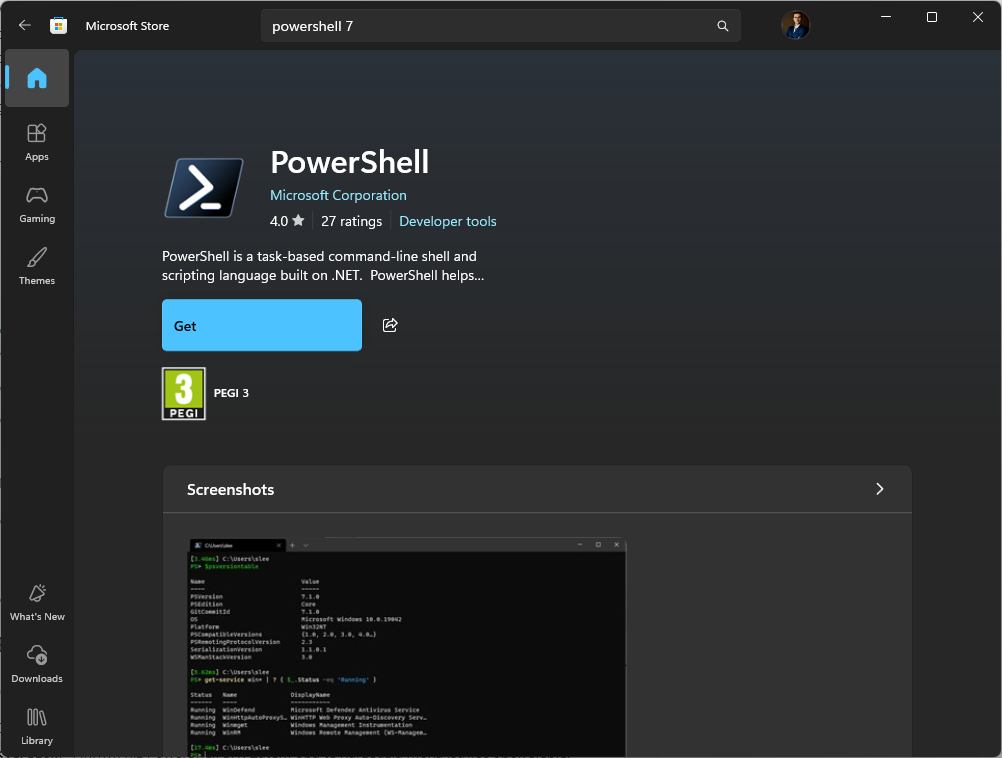Click the Microsoft Store logo
The width and height of the screenshot is (1002, 758).
(59, 26)
